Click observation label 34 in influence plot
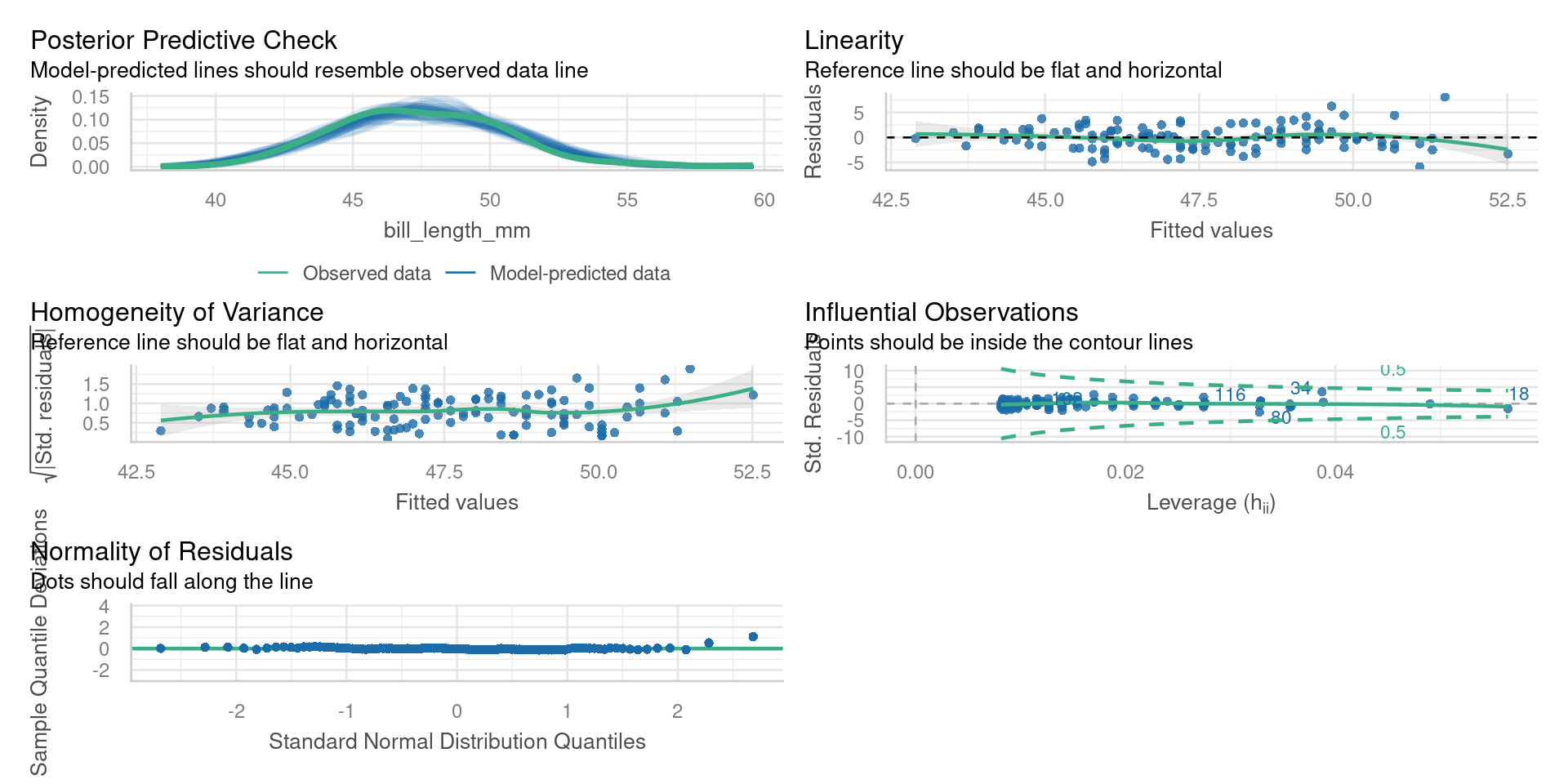The image size is (1568, 784). 1301,388
